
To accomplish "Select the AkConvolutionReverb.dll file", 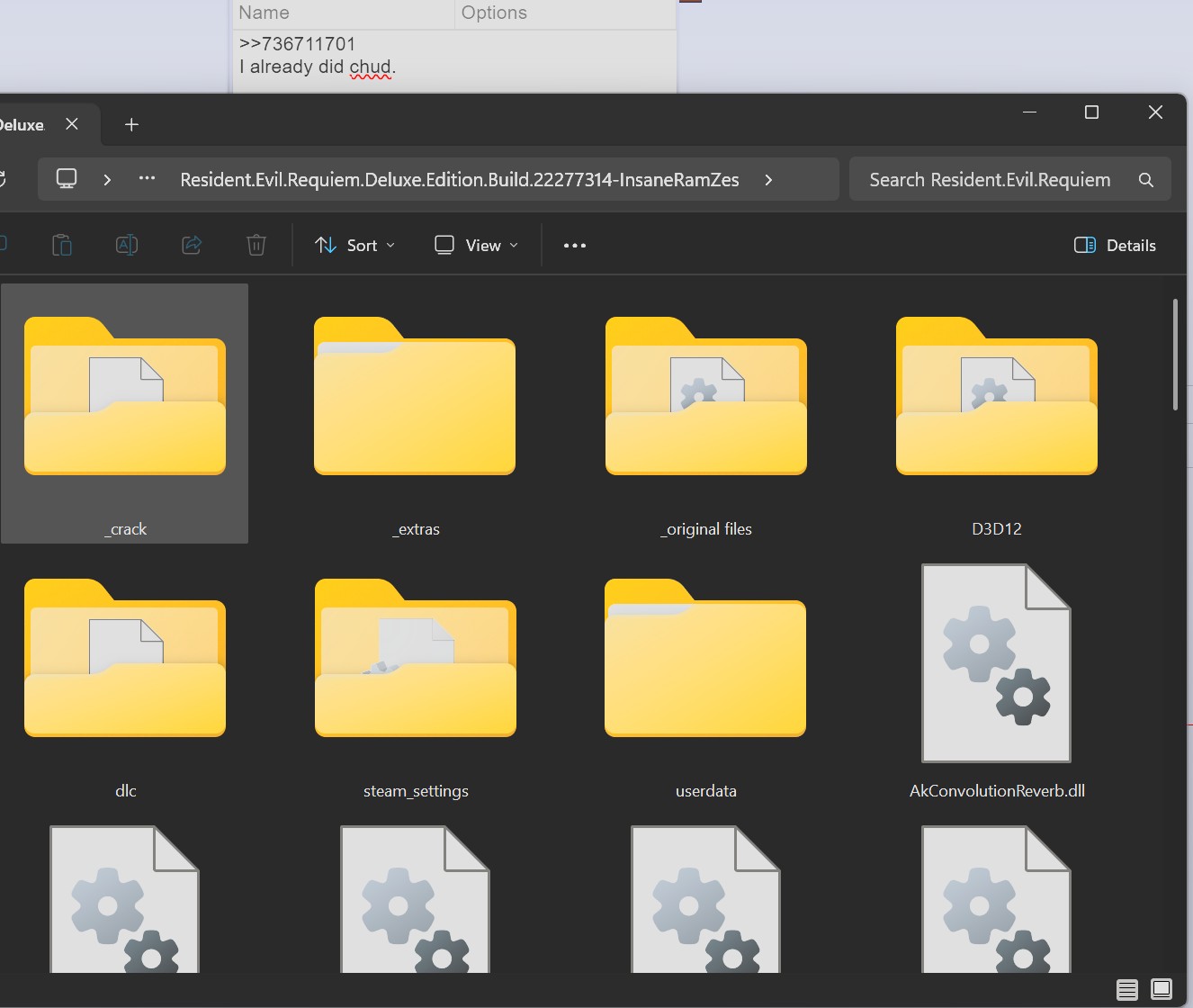I will pos(997,676).
